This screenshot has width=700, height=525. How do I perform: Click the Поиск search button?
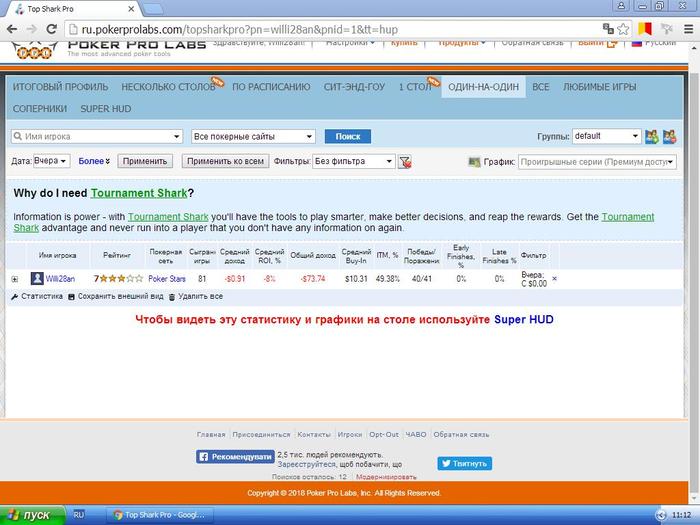click(348, 137)
